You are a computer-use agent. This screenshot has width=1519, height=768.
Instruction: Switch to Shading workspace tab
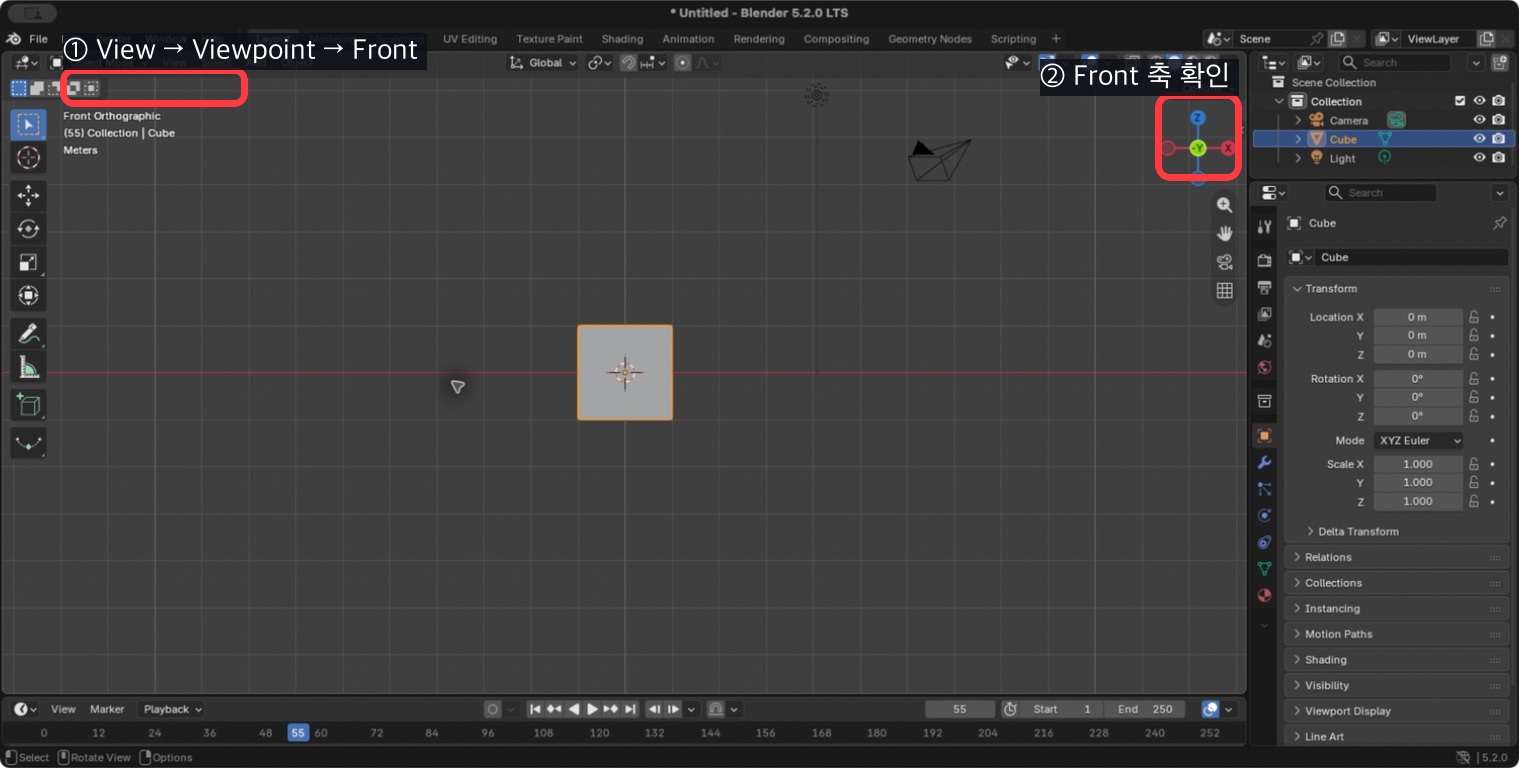[622, 39]
